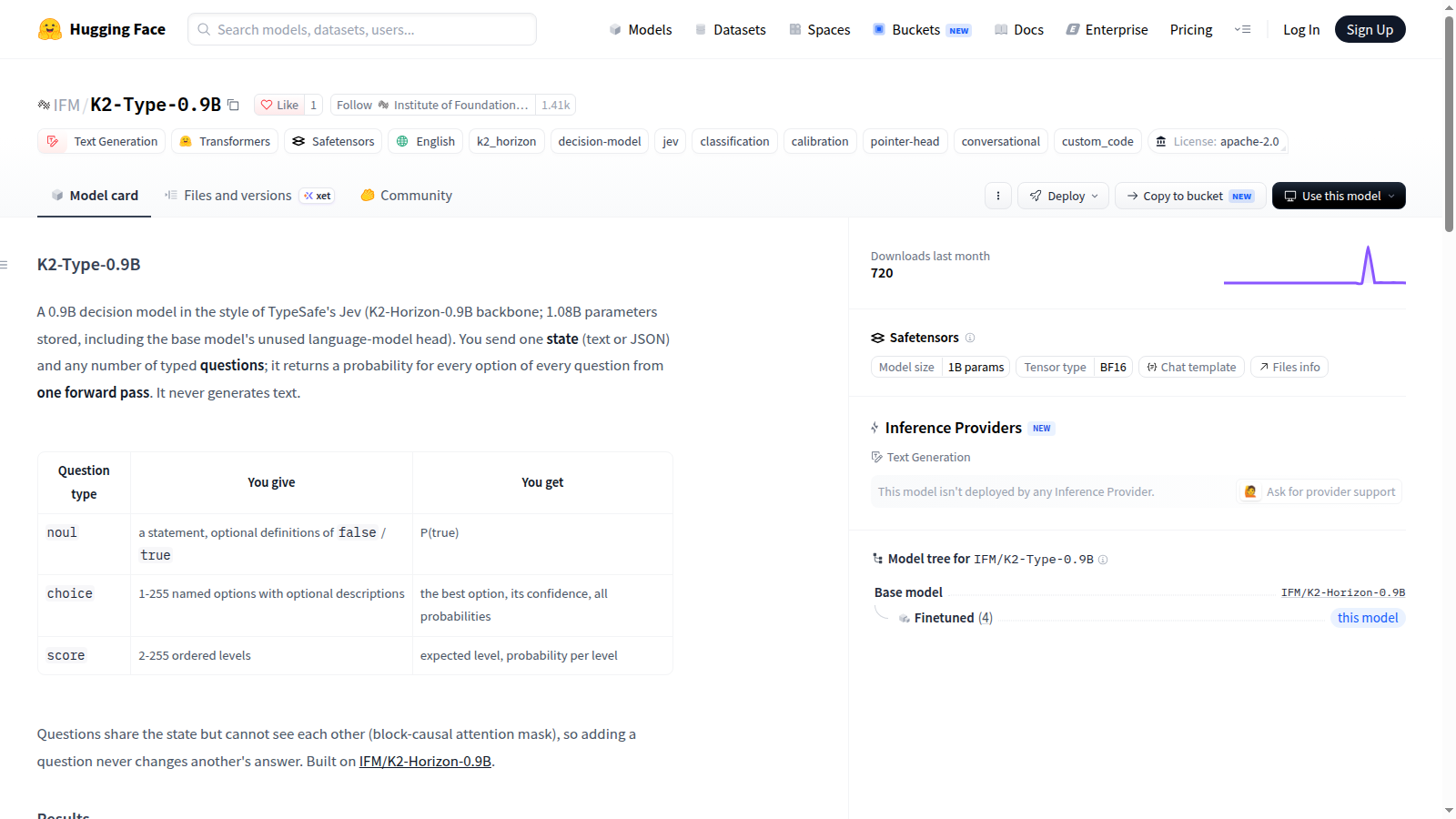Filter by the English language tag

click(426, 141)
